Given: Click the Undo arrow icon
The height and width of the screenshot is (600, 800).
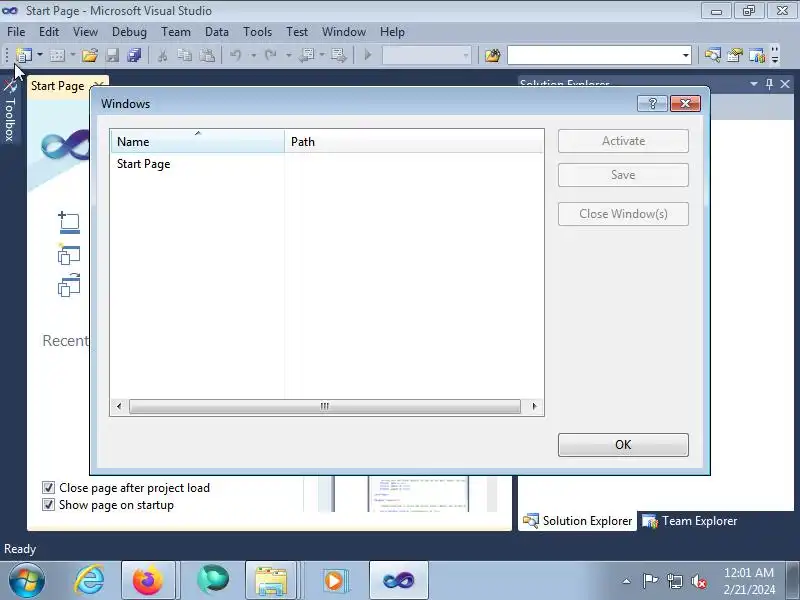Looking at the screenshot, I should click(x=235, y=55).
